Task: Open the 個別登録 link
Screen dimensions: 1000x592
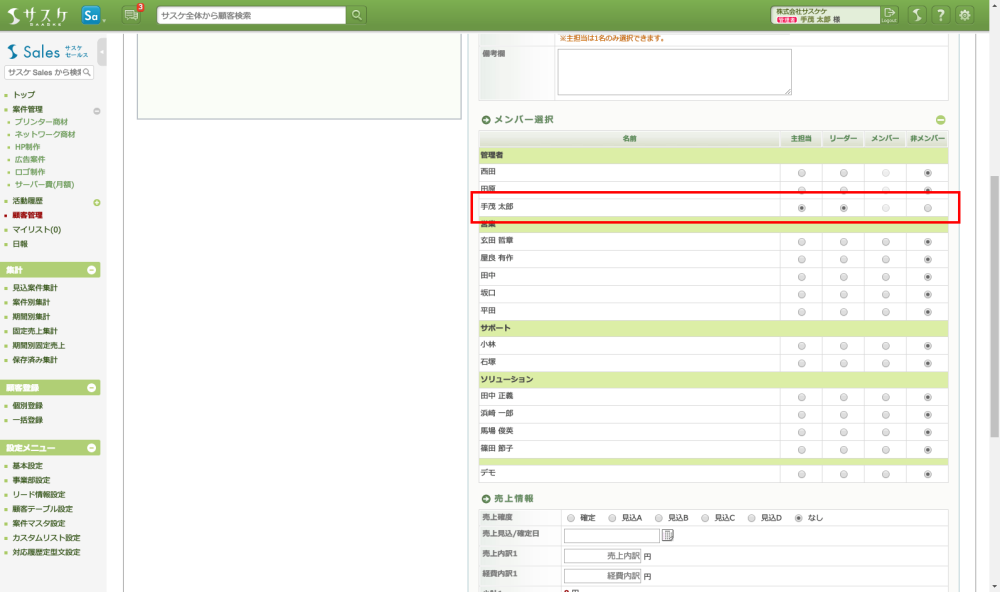Action: click(x=28, y=406)
